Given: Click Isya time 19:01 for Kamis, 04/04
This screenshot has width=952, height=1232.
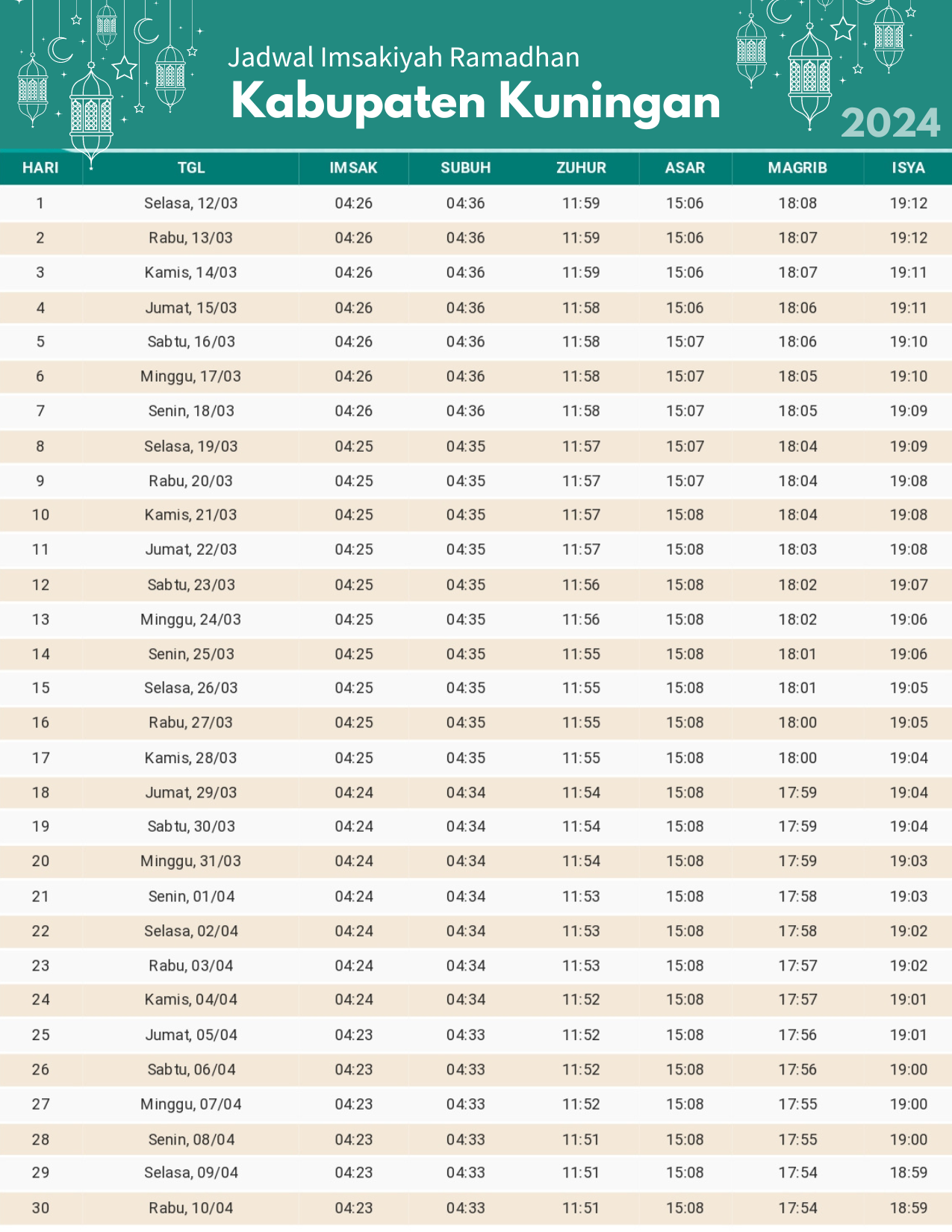Looking at the screenshot, I should tap(909, 999).
